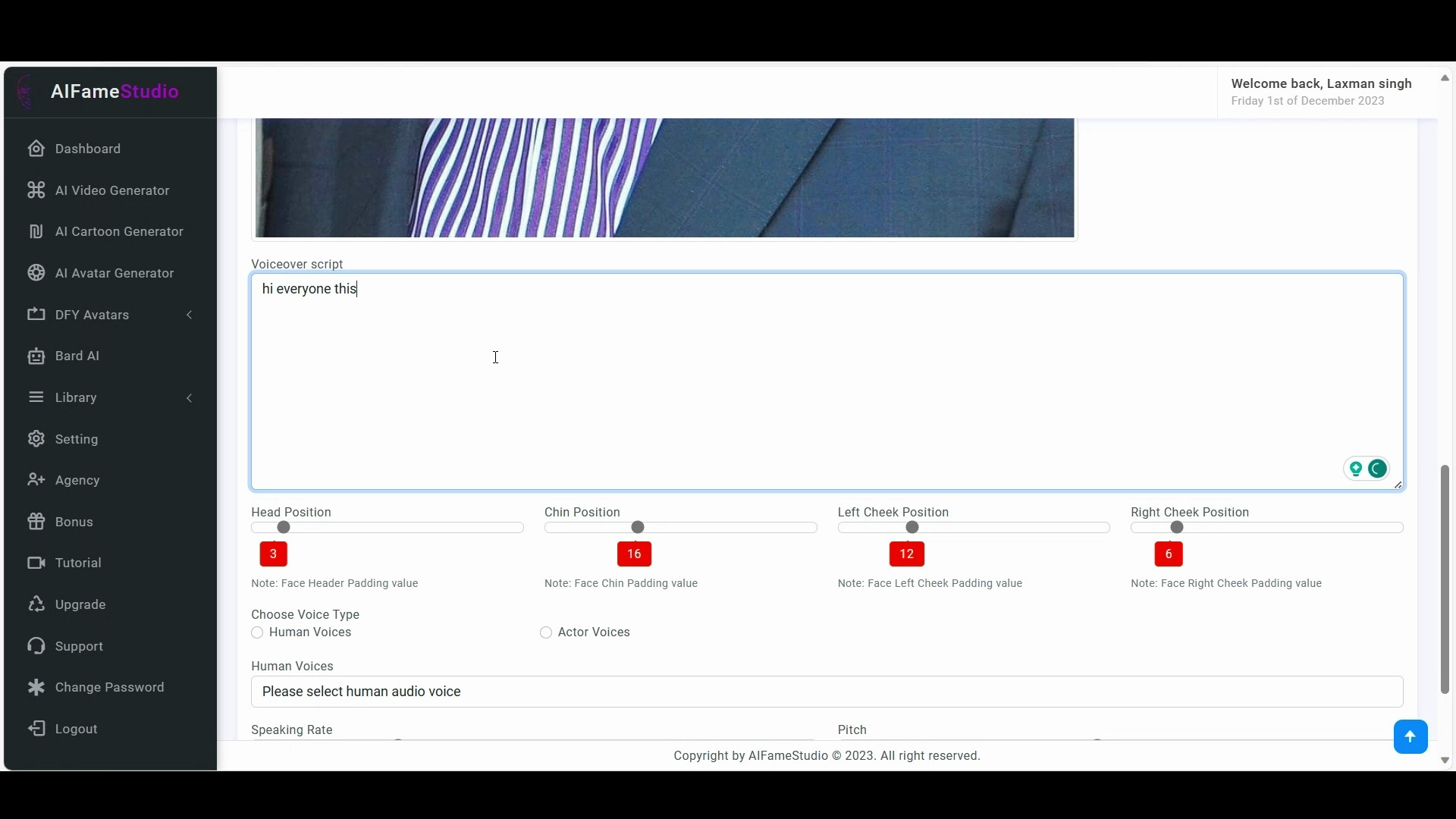Screen dimensions: 1456x819
Task: Expand the Library submenu chevron
Action: (189, 397)
